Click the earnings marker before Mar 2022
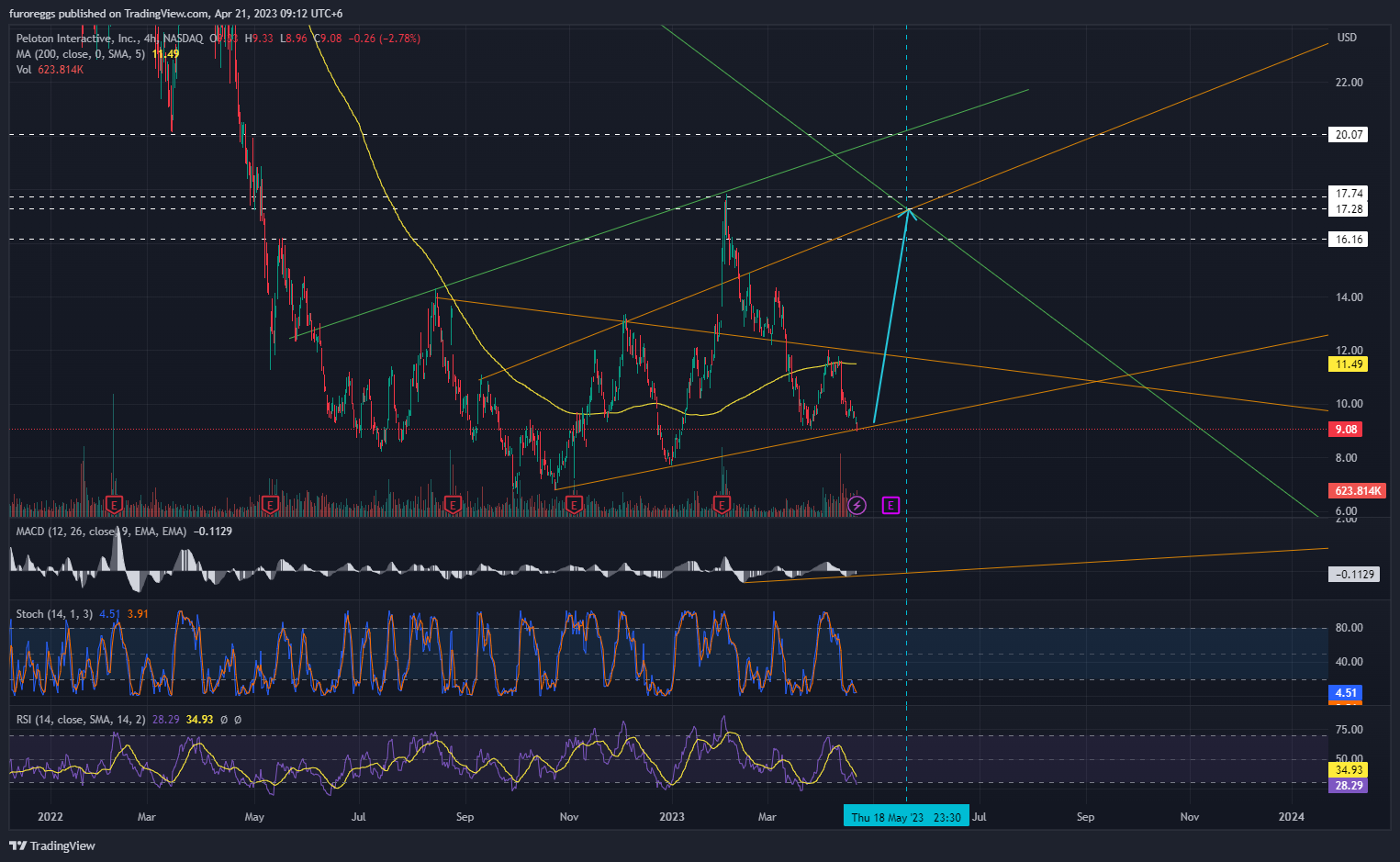 tap(115, 505)
